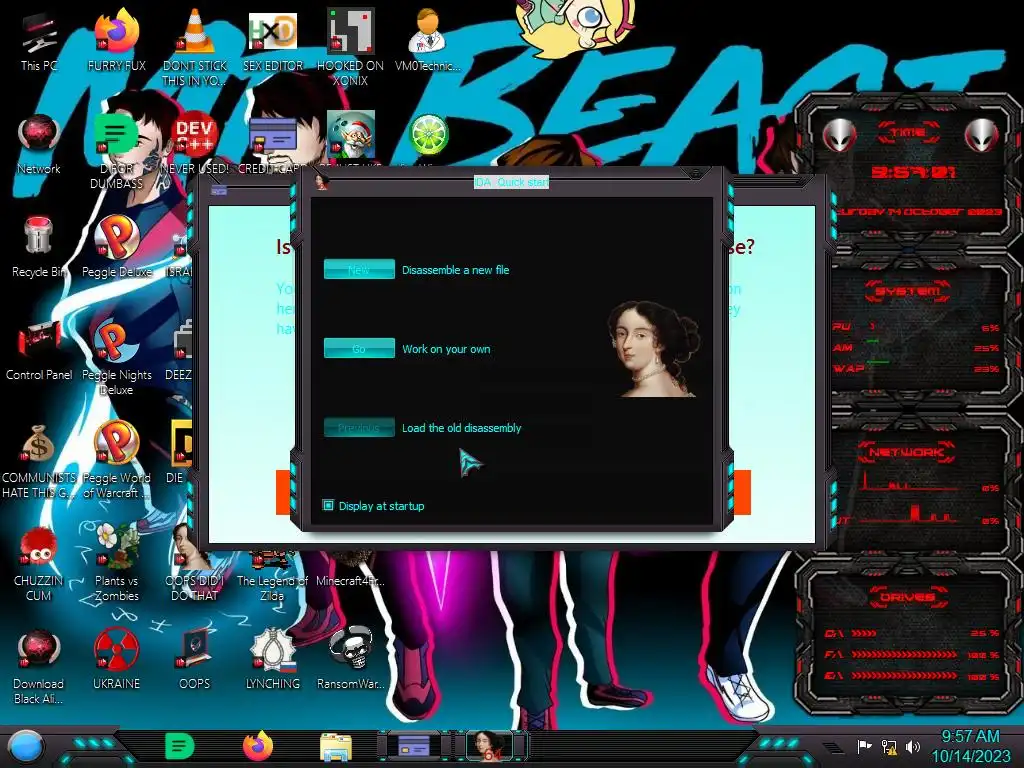Click the right alien head on TIME gadget
This screenshot has height=768, width=1024.
[x=982, y=135]
